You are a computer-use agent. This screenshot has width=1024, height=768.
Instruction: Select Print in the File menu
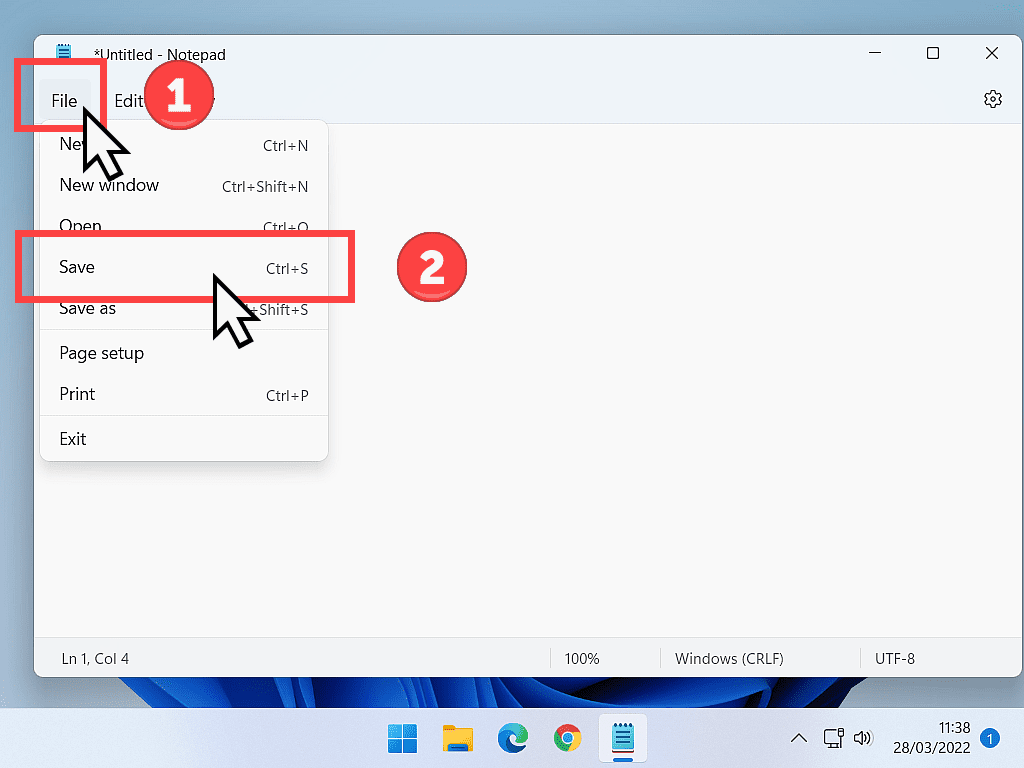tap(184, 394)
